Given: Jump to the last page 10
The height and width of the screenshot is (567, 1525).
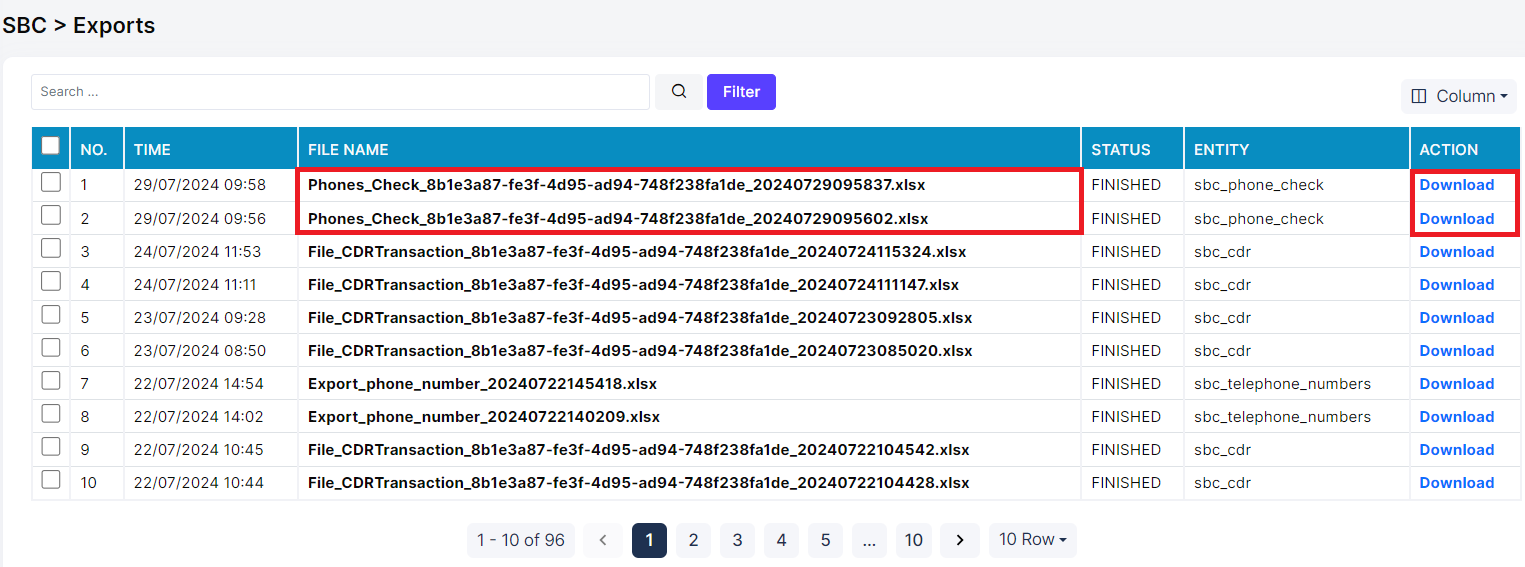Looking at the screenshot, I should (x=914, y=540).
